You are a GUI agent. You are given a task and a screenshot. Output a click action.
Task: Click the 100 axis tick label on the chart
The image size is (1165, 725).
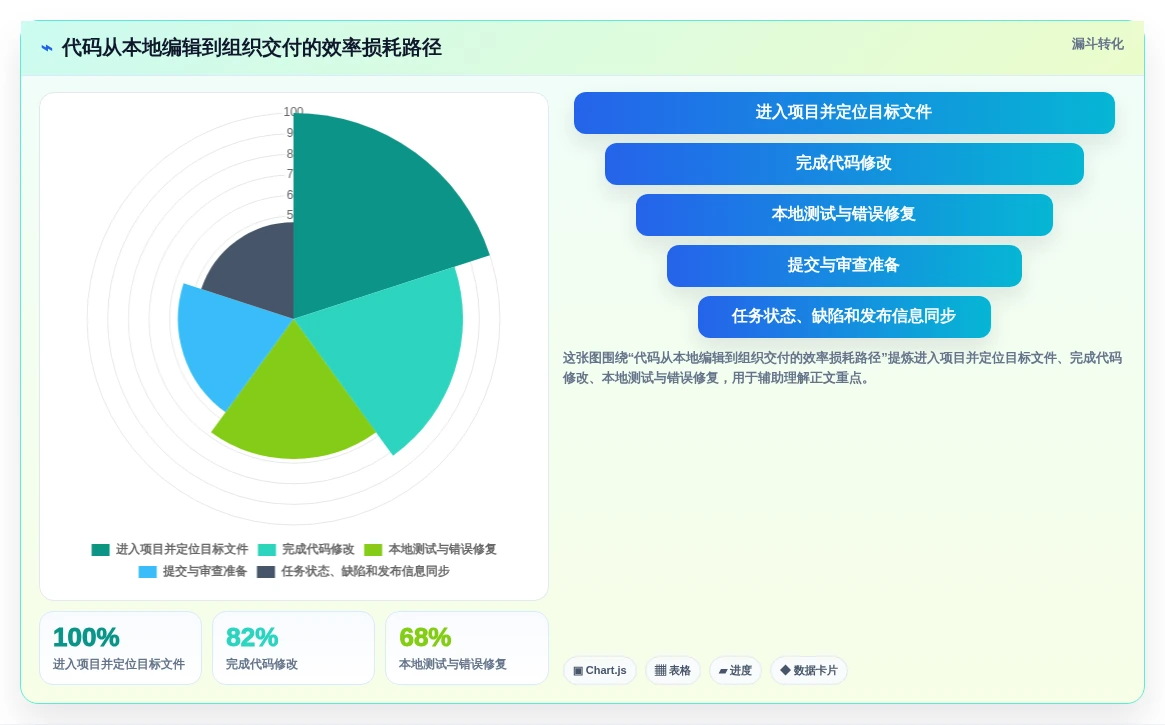pyautogui.click(x=293, y=111)
